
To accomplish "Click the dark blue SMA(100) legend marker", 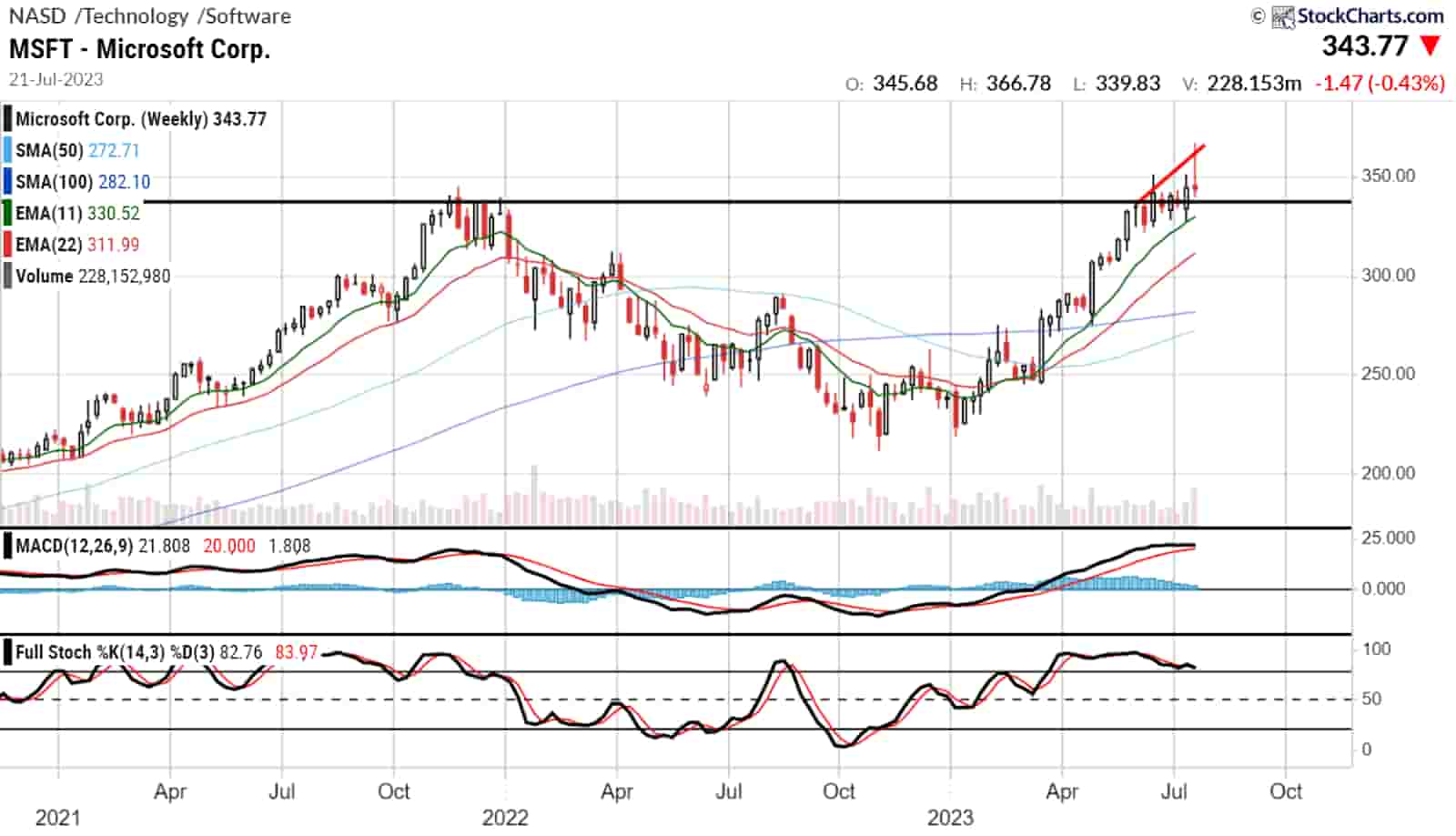I will click(x=7, y=181).
